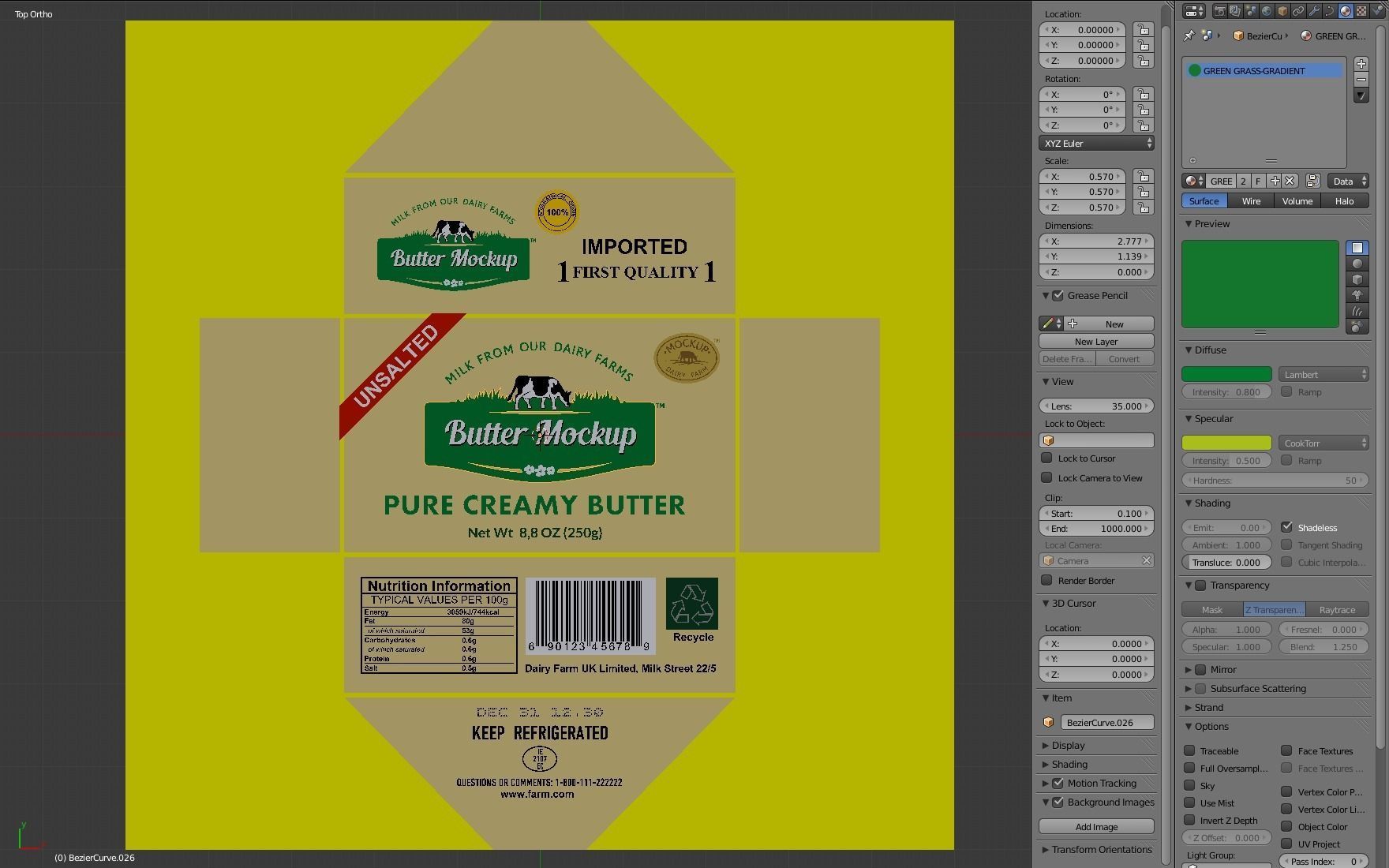1389x868 pixels.
Task: Expand the Transform Orientations panel
Action: pyautogui.click(x=1046, y=849)
